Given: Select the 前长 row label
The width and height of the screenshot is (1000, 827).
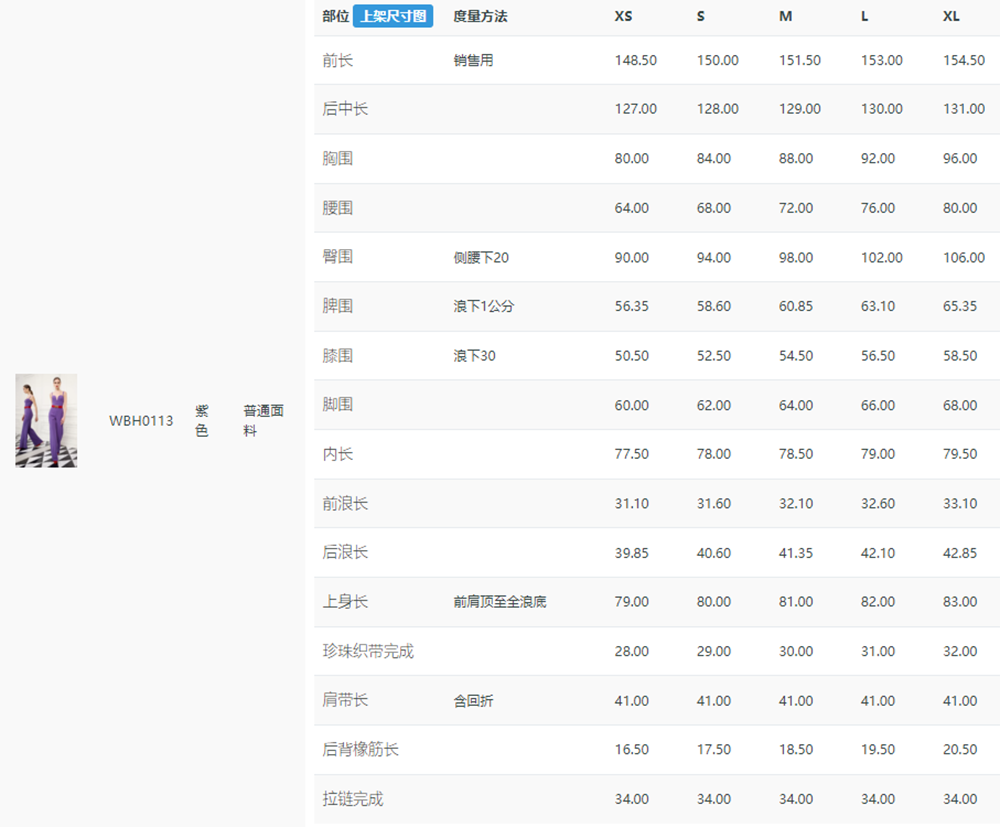Looking at the screenshot, I should pos(337,61).
